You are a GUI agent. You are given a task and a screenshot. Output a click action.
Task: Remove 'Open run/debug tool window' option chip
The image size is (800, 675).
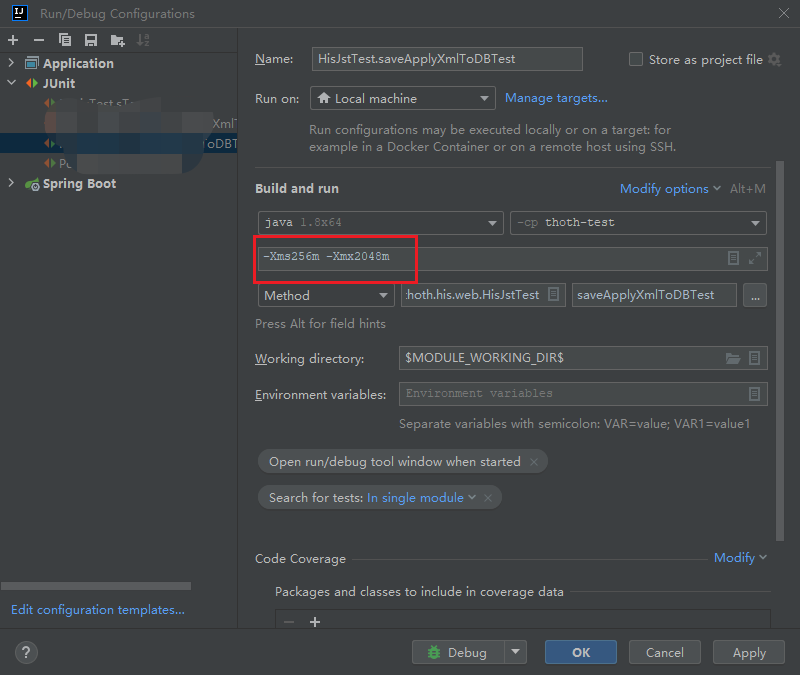[x=534, y=462]
